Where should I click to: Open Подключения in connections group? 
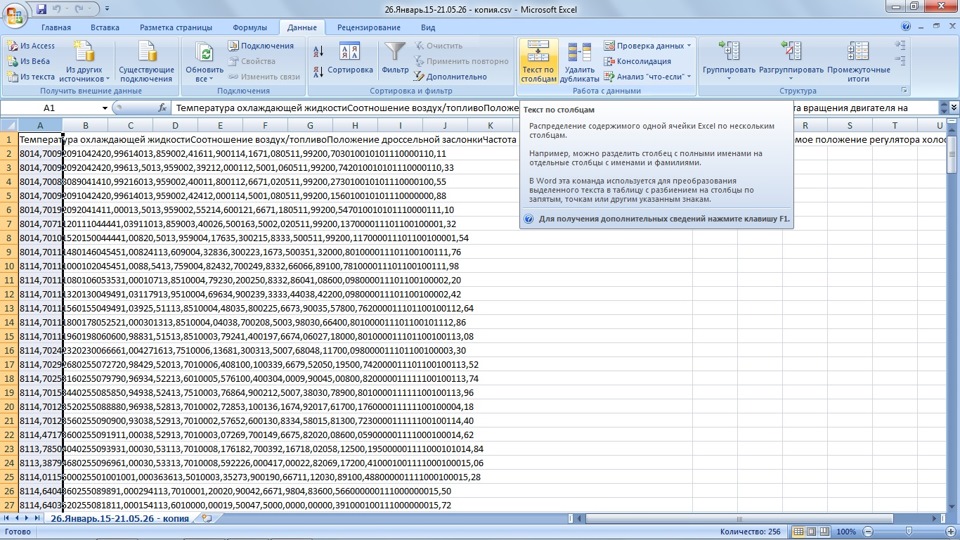(261, 46)
